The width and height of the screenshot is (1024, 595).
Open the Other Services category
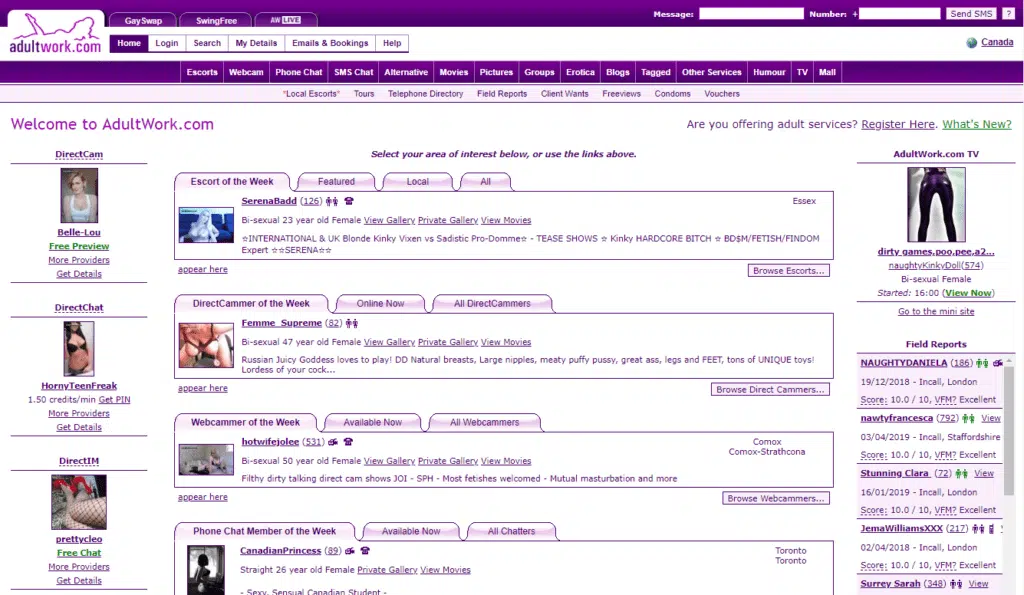point(711,72)
